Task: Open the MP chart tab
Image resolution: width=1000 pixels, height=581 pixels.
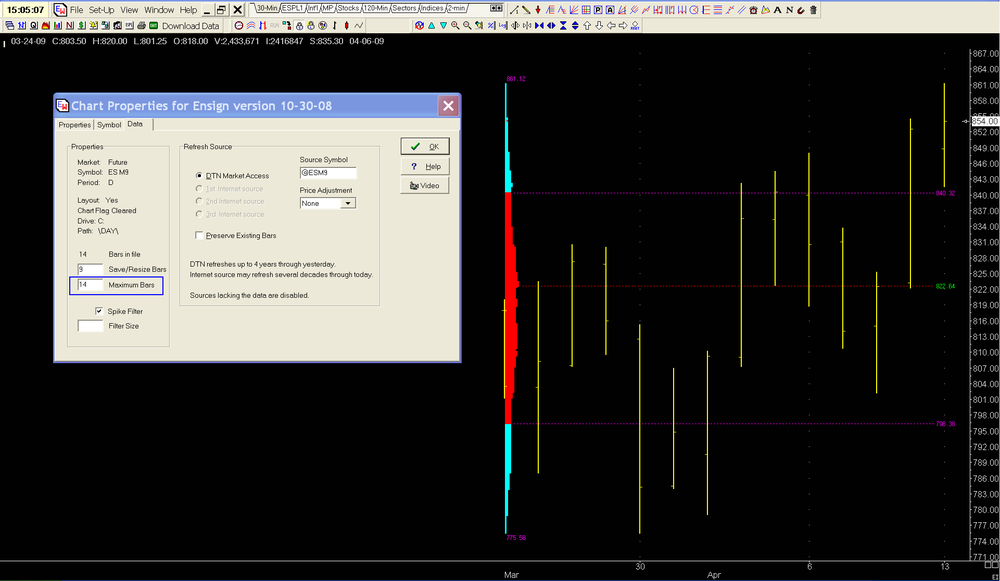Action: tap(328, 8)
